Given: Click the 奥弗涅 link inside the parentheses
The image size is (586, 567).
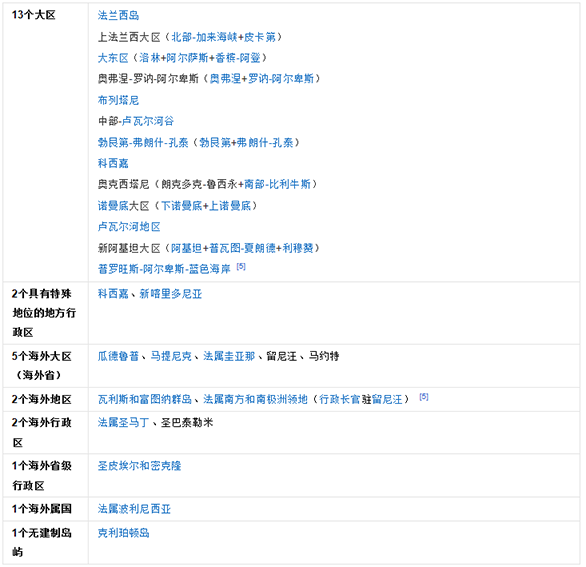Looking at the screenshot, I should (225, 78).
